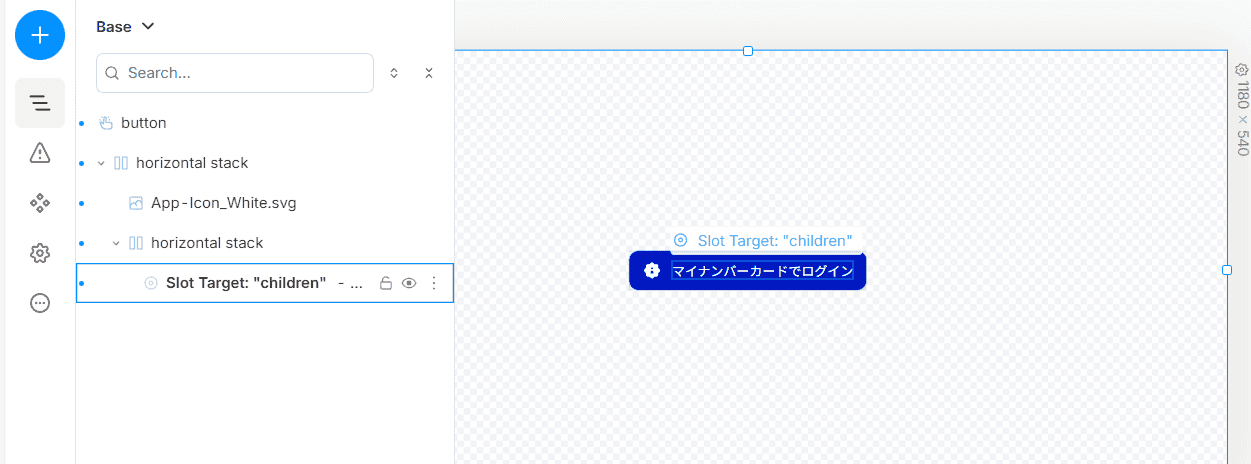Collapse the first horizontal stack row
This screenshot has width=1251, height=464.
[x=101, y=163]
